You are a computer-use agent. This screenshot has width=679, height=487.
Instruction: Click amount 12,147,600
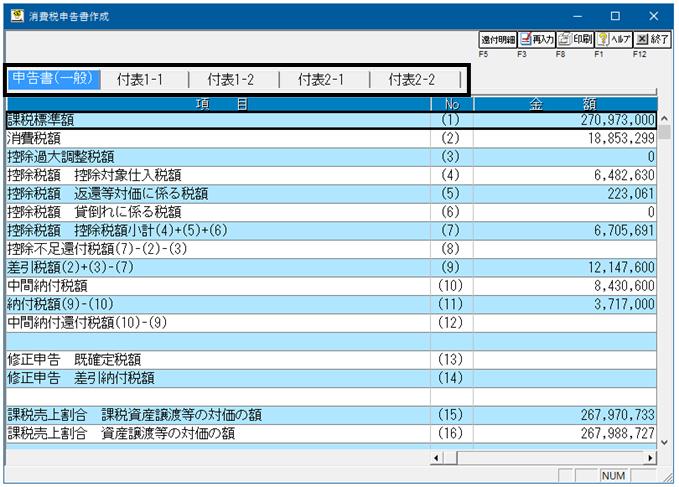(x=621, y=267)
